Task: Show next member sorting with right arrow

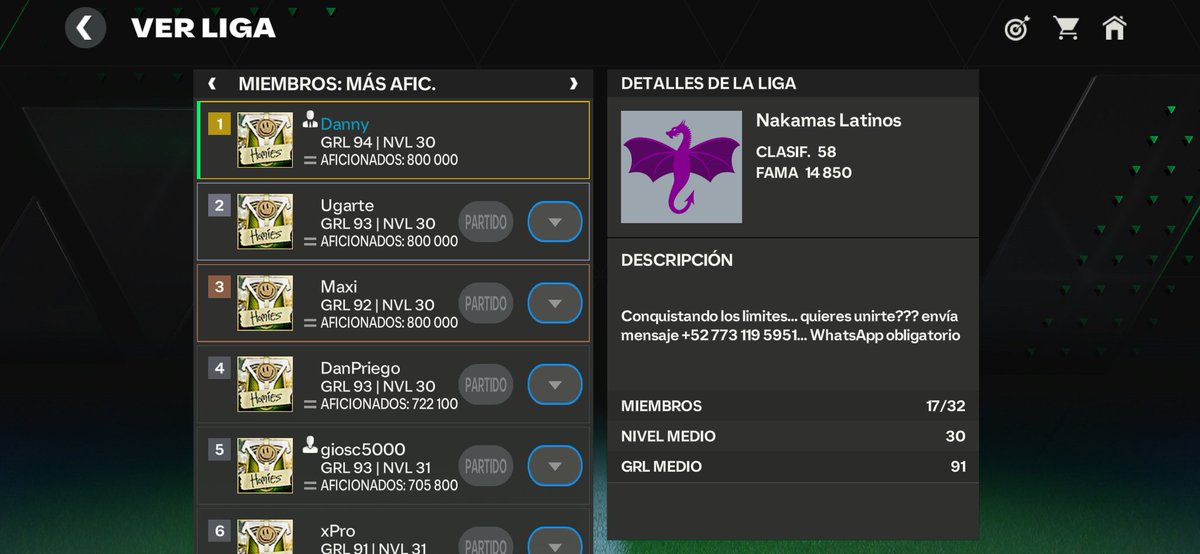Action: [x=573, y=84]
